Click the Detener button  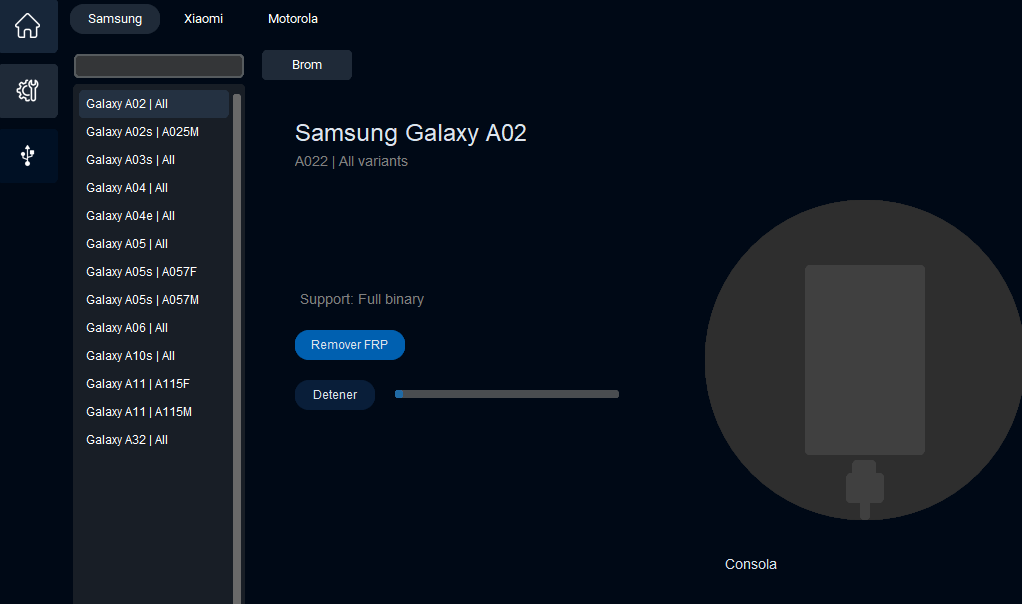click(335, 395)
